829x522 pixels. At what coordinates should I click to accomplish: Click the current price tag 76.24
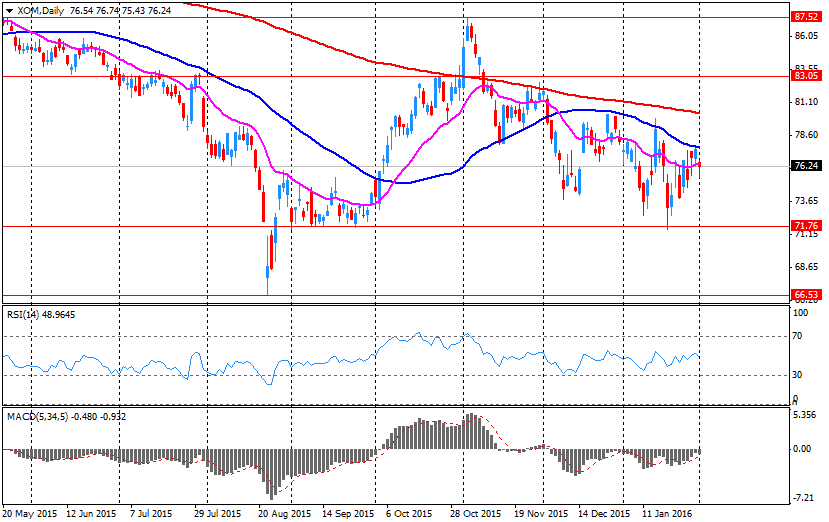(806, 166)
